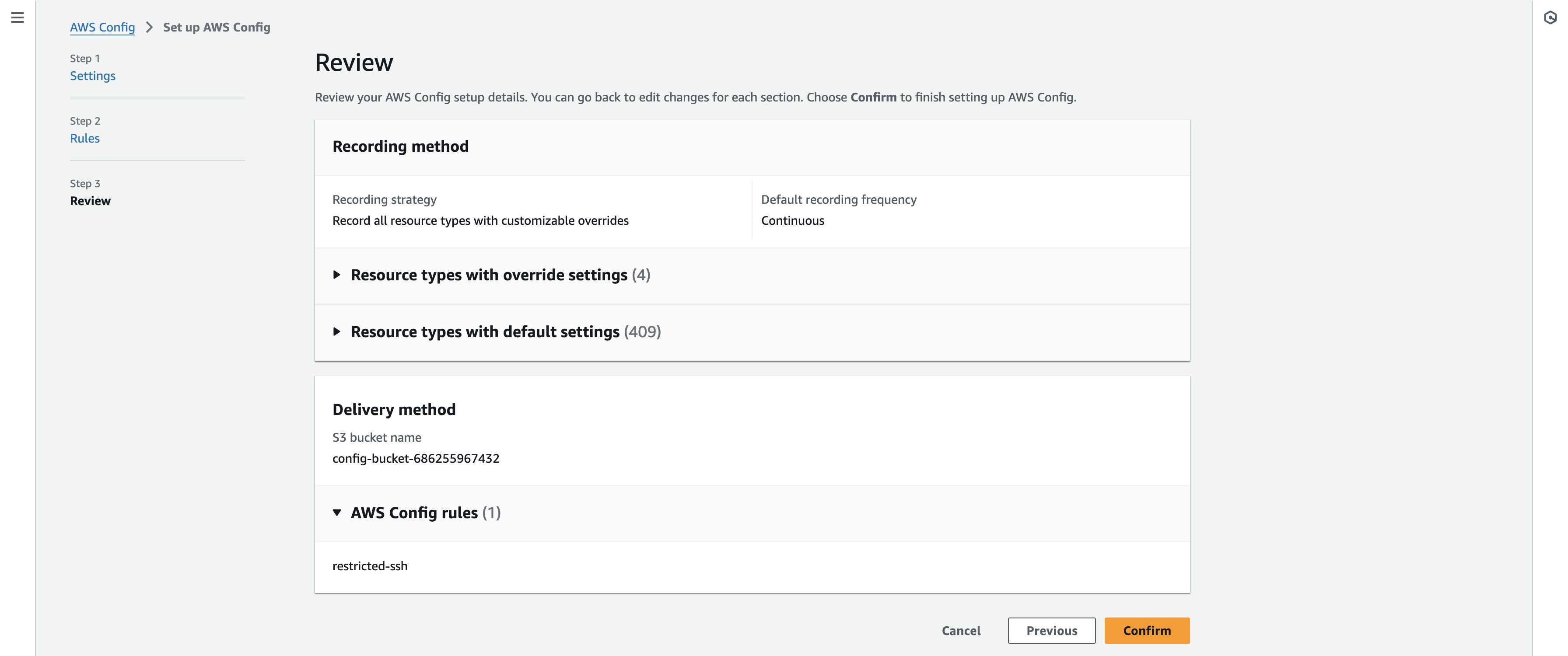The height and width of the screenshot is (656, 1568).
Task: Open Step 2 Rules link
Action: coord(84,139)
